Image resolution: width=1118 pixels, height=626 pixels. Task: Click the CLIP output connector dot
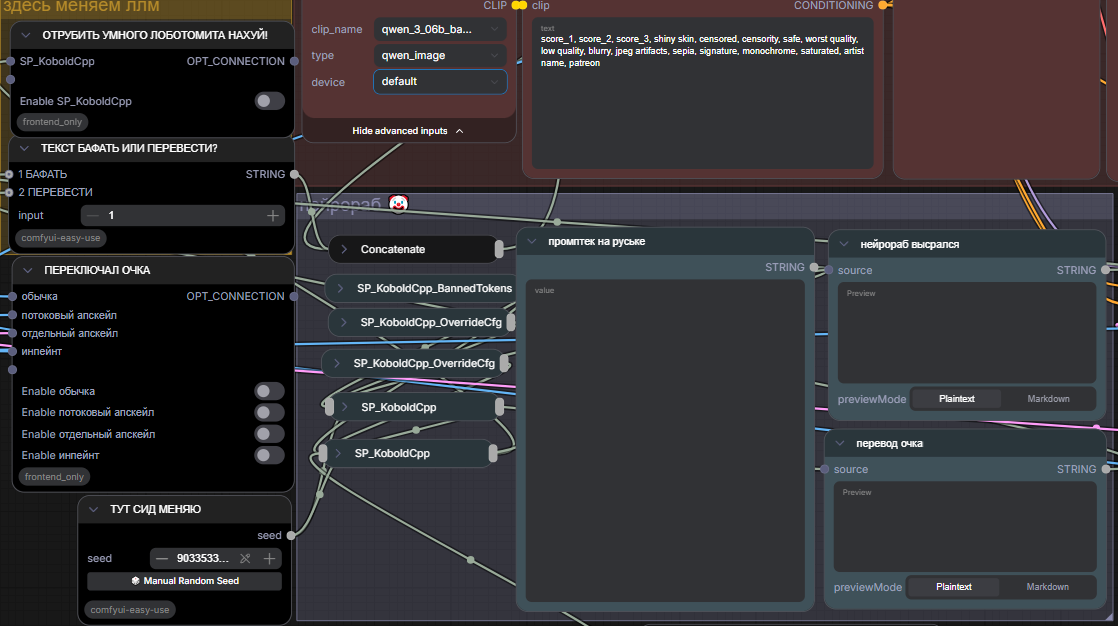click(x=516, y=5)
